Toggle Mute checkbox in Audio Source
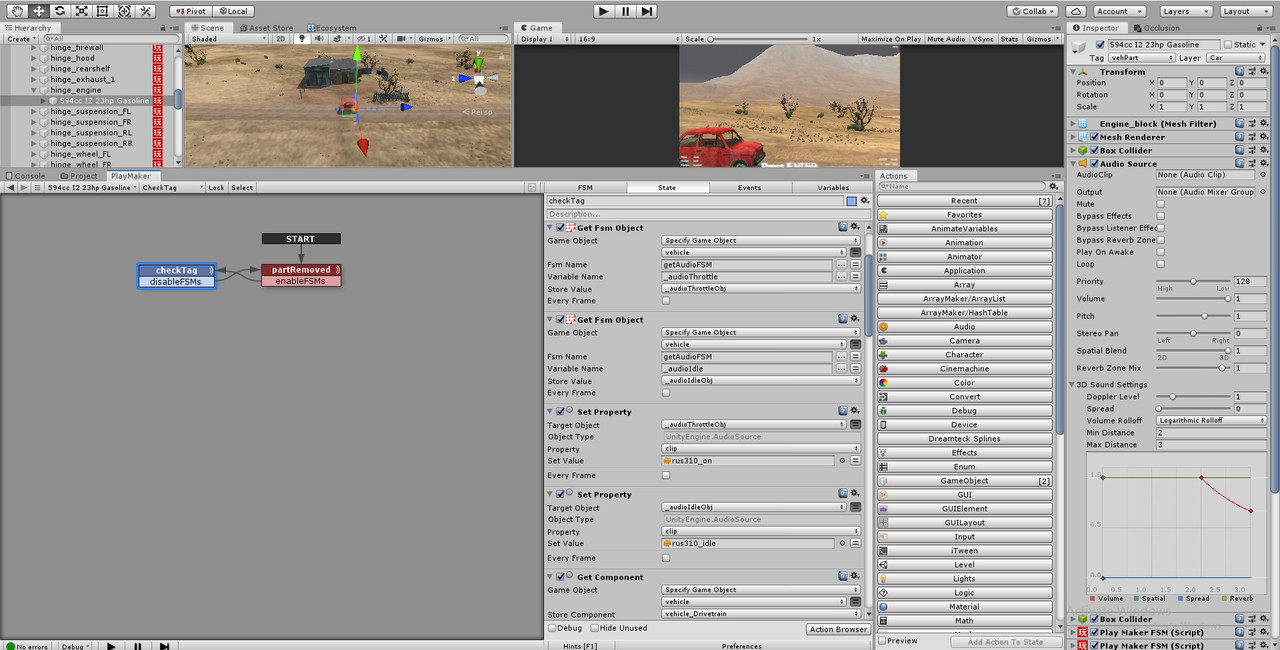Screen dimensions: 1280x650 1161,204
